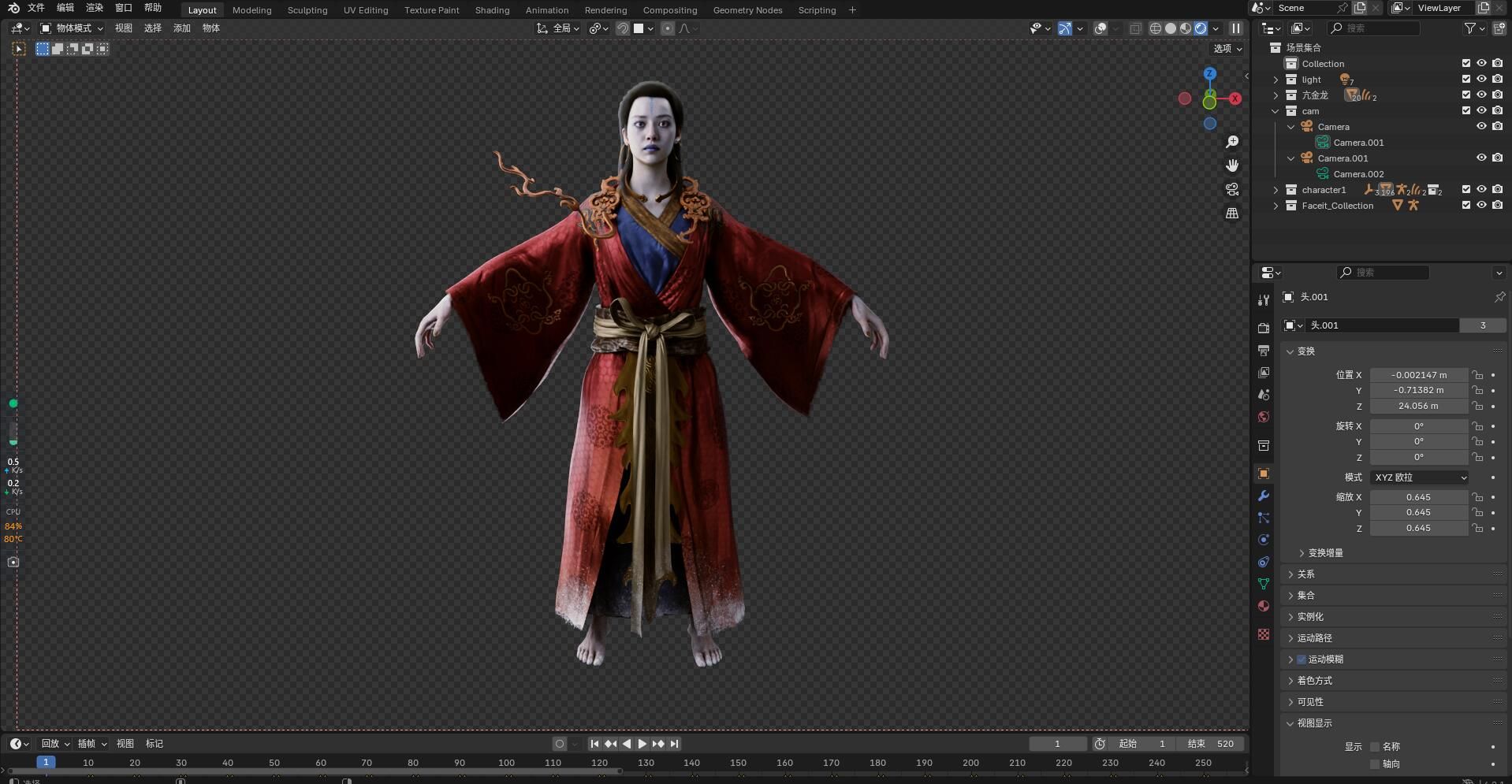Open the World properties tab
Viewport: 1512px width, 784px height.
coord(1264,416)
